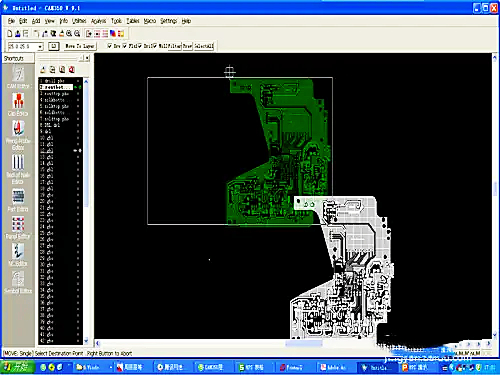Click the Zoom Out magnifier icon
Viewport: 500px width, 375px height.
click(x=77, y=33)
